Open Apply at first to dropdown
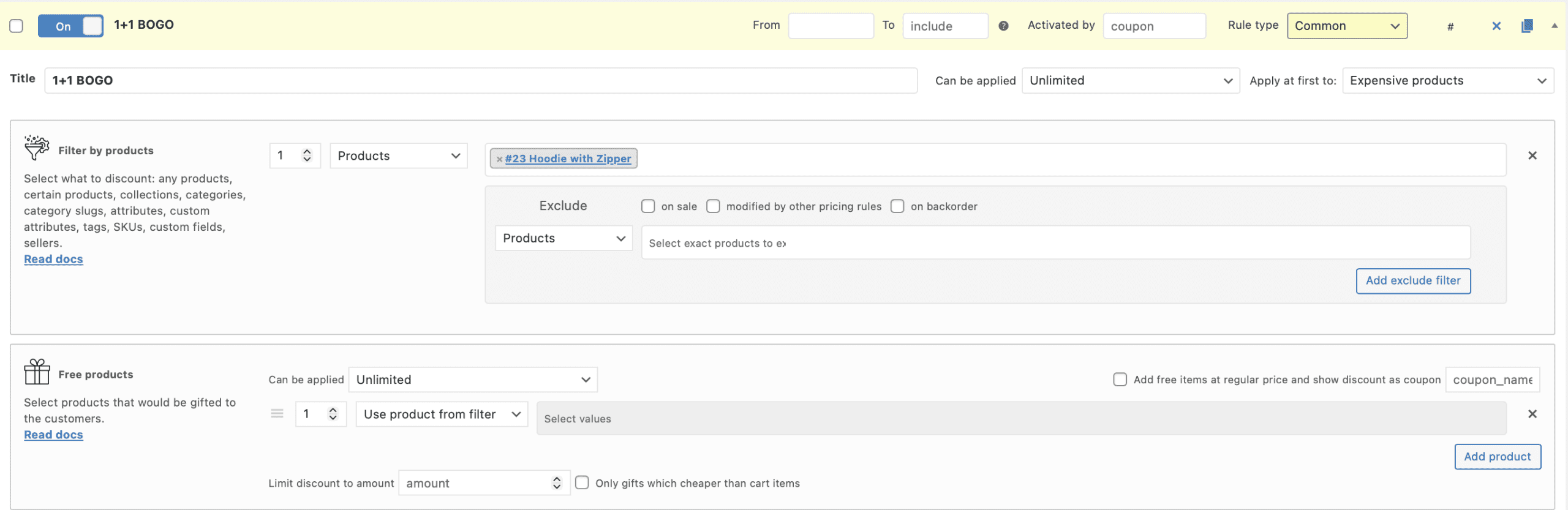This screenshot has width=1568, height=510. click(1447, 81)
